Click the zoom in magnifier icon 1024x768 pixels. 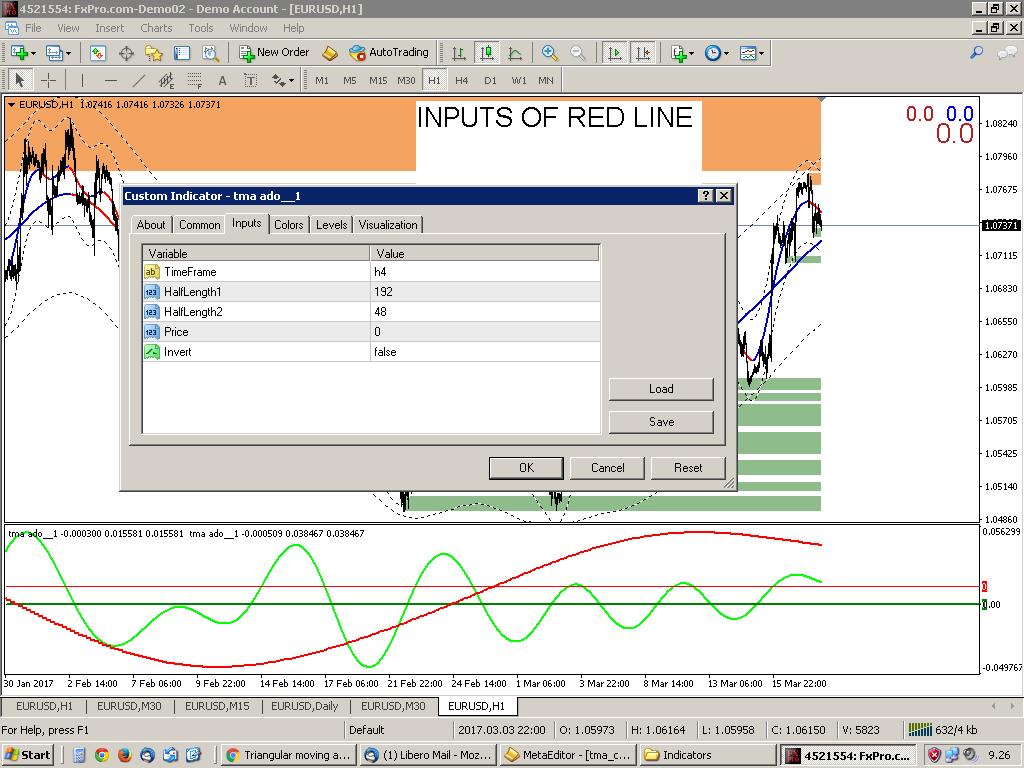click(x=550, y=53)
